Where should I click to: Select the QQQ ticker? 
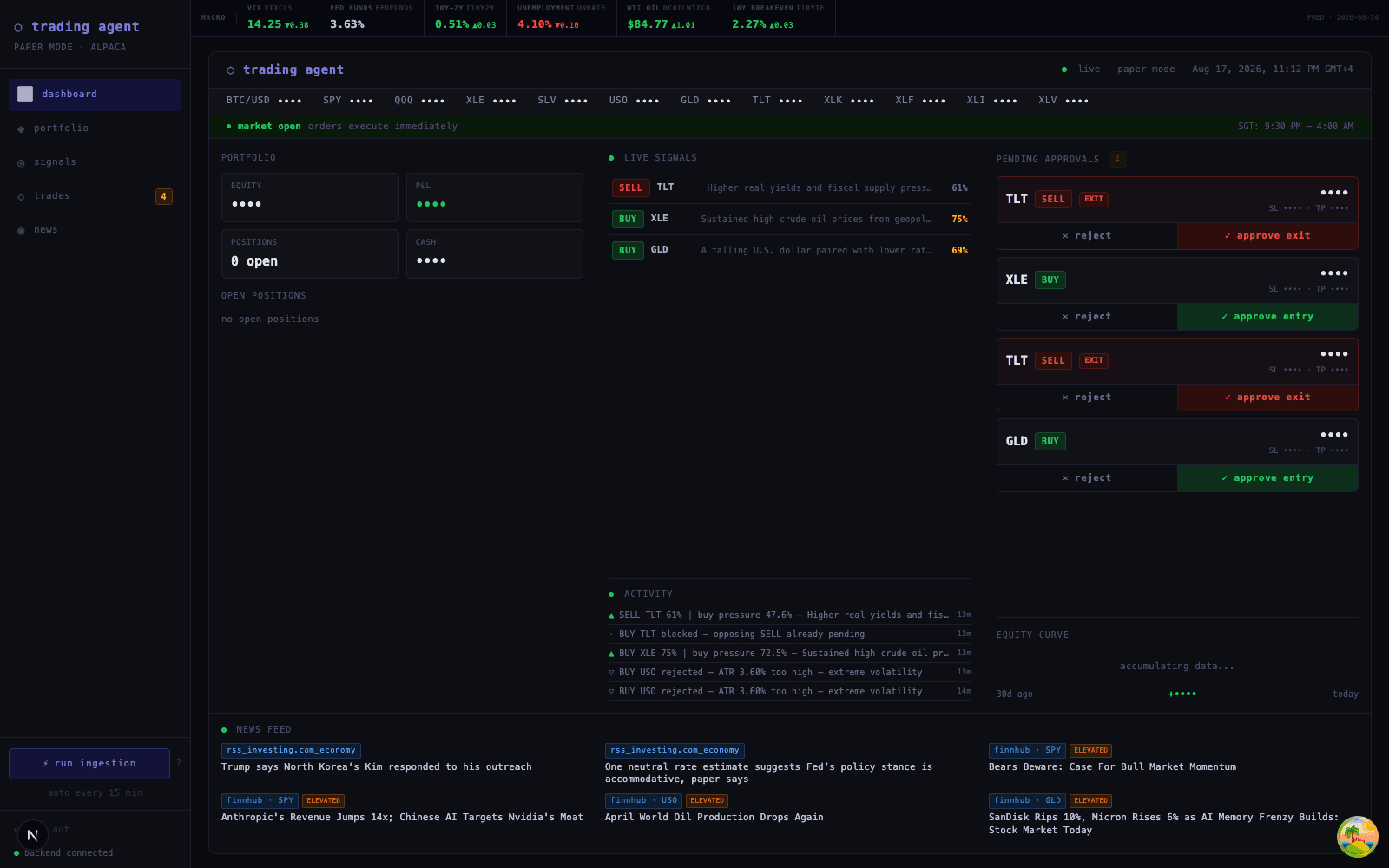419,101
